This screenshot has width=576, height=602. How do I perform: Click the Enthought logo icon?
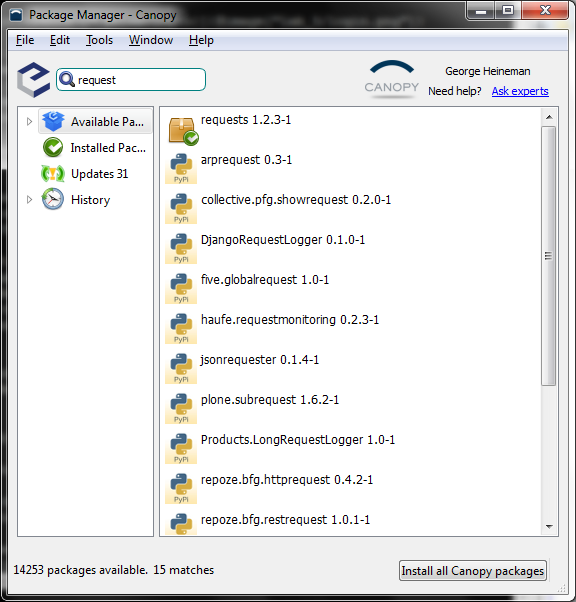(33, 79)
